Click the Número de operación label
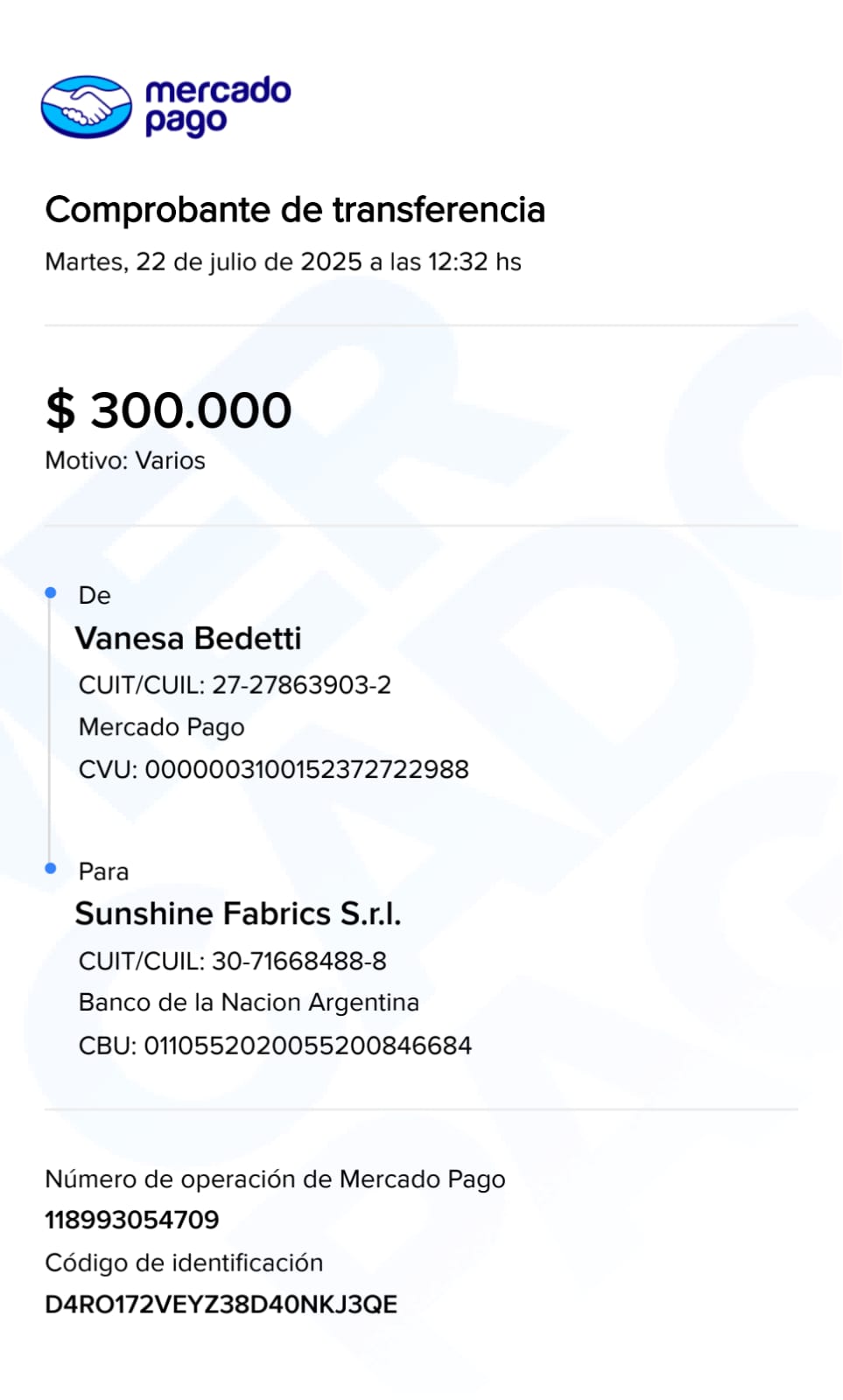The width and height of the screenshot is (843, 1400). 275,1179
